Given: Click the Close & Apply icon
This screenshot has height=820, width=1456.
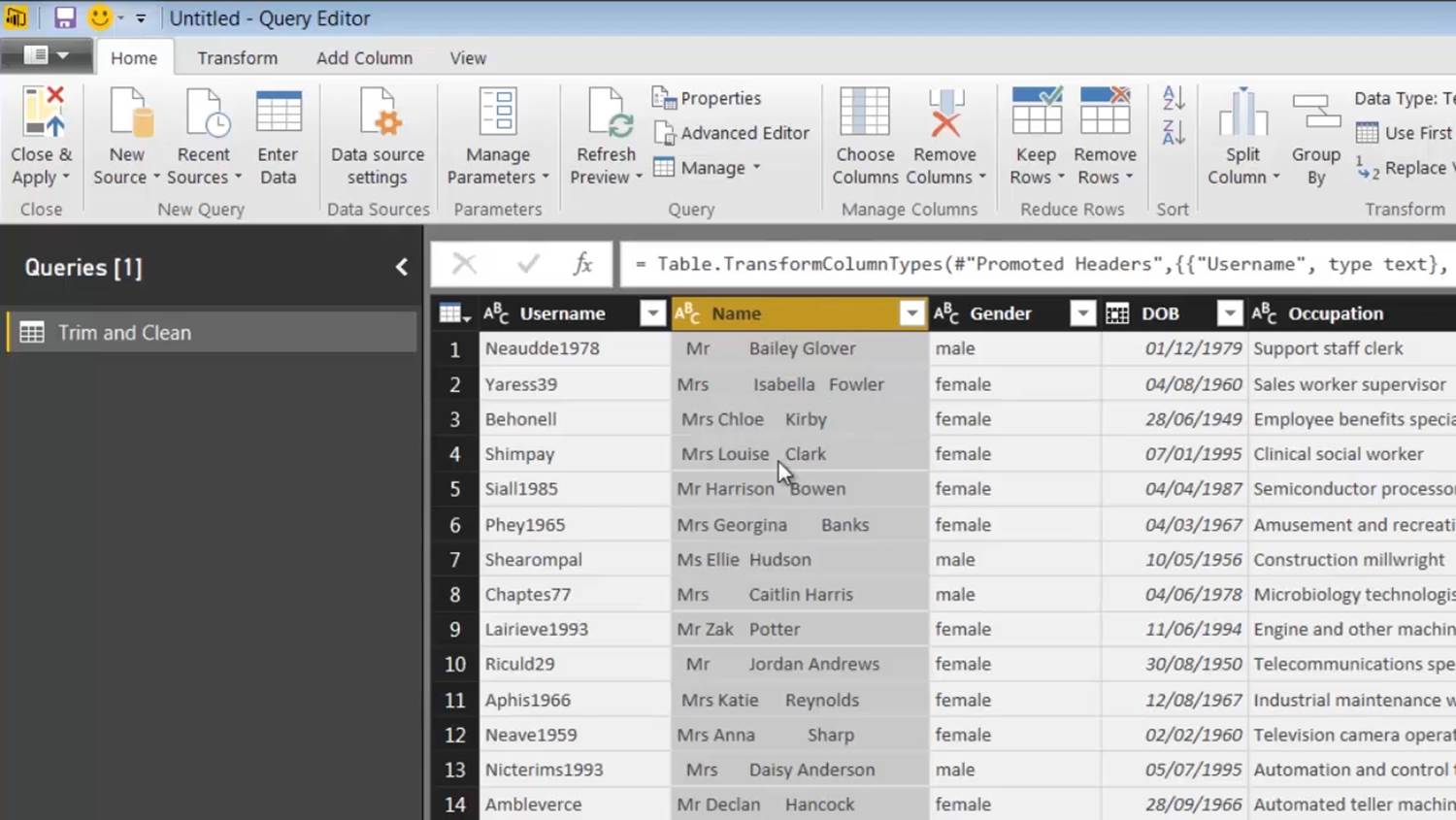Looking at the screenshot, I should tap(43, 113).
